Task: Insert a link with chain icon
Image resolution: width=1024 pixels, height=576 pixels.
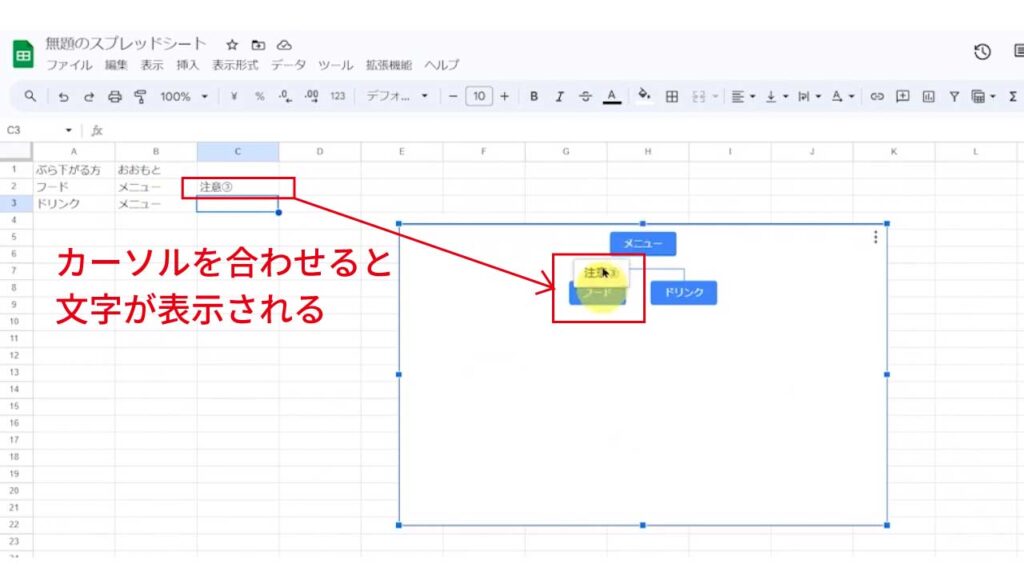Action: point(877,97)
